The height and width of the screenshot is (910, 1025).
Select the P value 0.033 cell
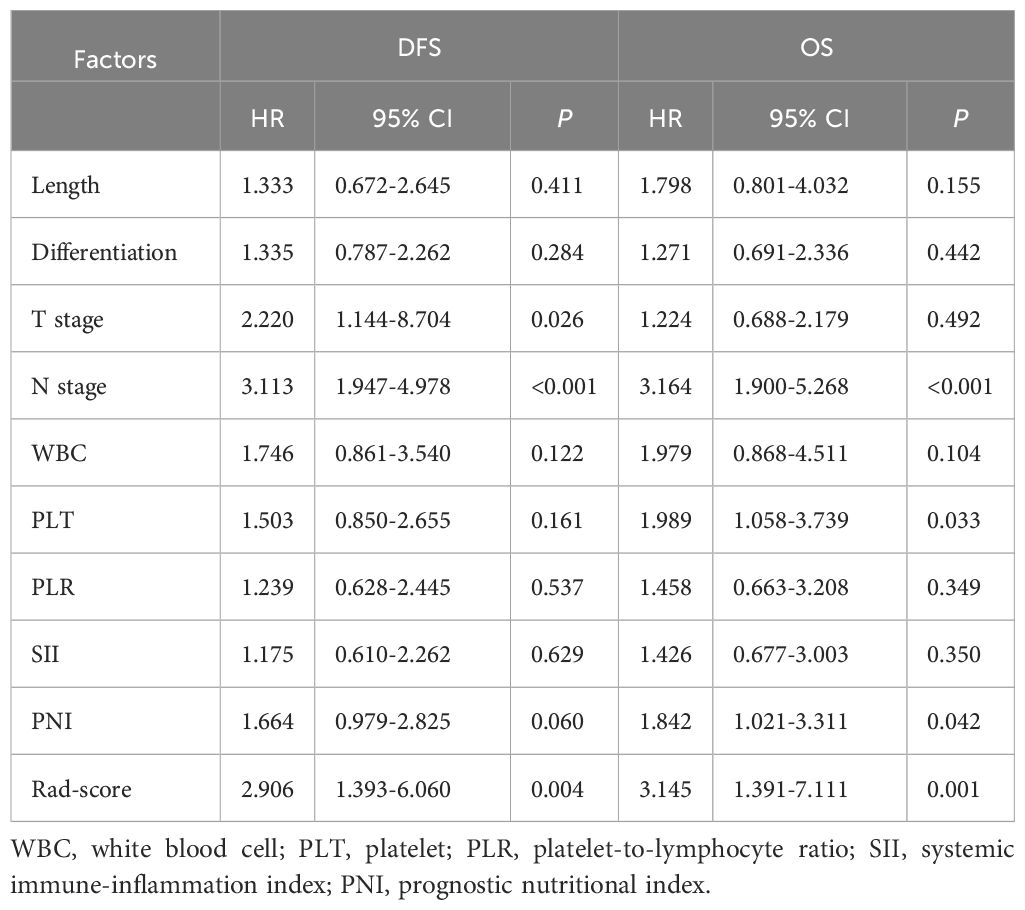[959, 520]
